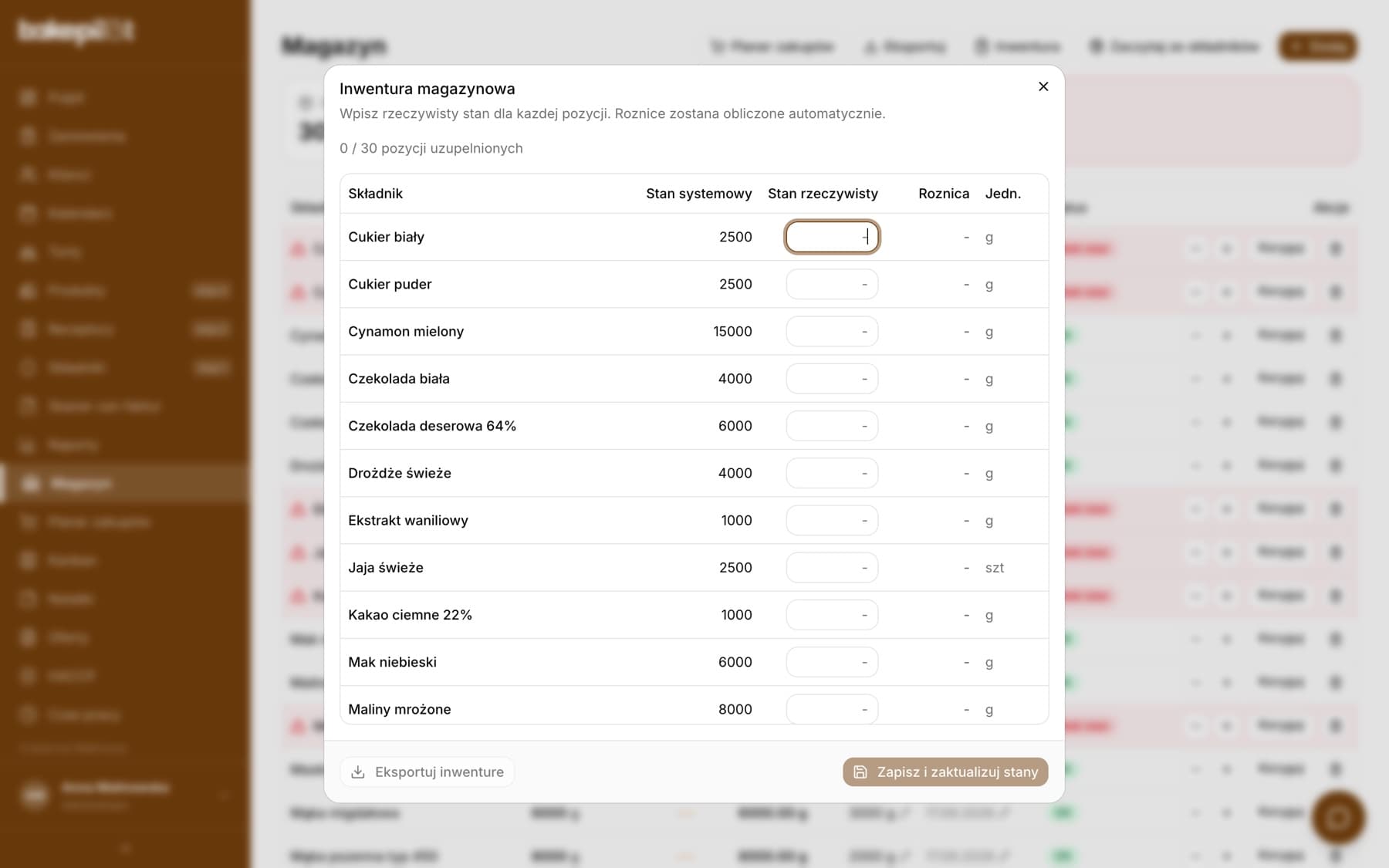1389x868 pixels.
Task: Select actual stock field for Cynamon mielony
Action: pos(832,332)
